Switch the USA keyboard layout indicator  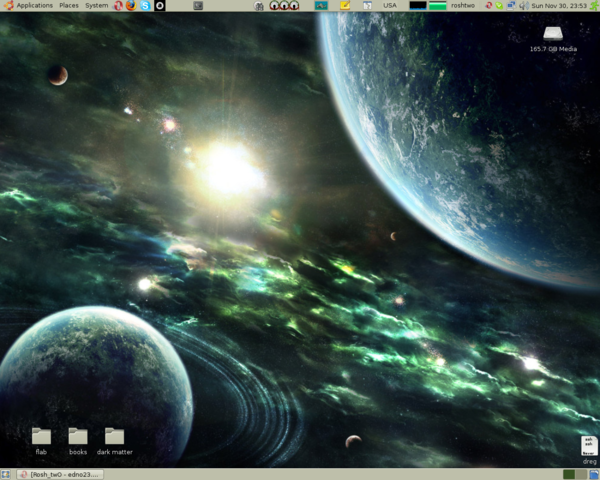pos(389,6)
